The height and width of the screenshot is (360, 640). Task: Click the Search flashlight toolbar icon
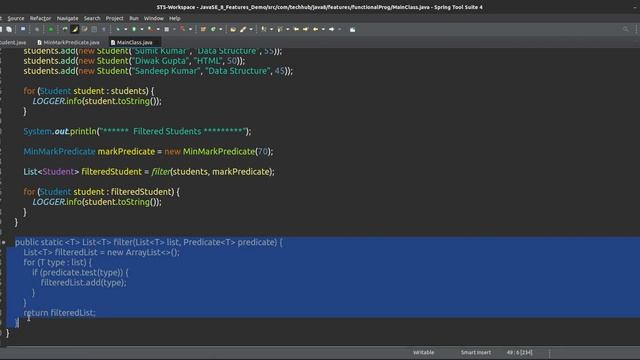[243, 29]
